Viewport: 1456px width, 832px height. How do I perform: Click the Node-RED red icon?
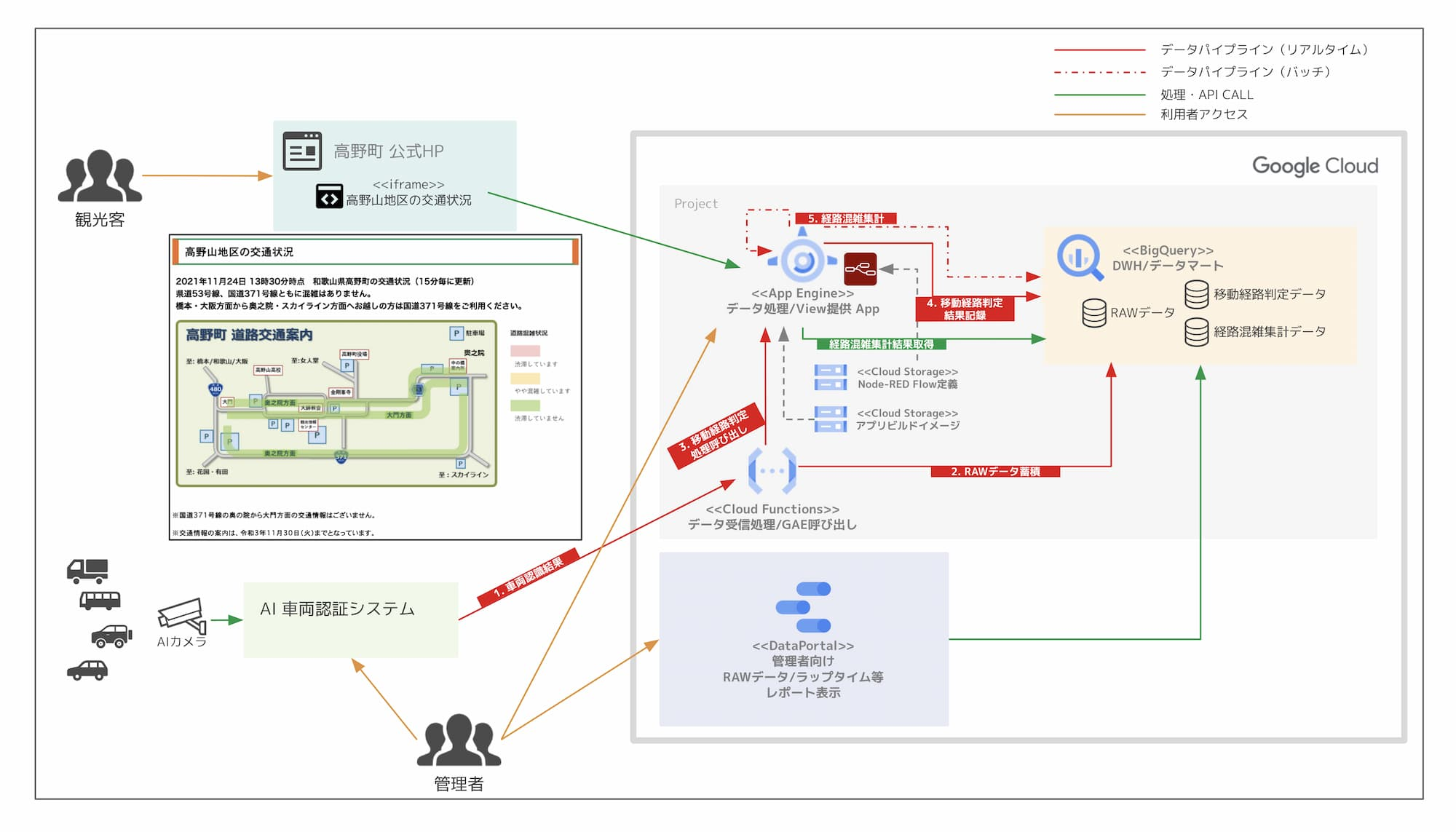coord(860,269)
